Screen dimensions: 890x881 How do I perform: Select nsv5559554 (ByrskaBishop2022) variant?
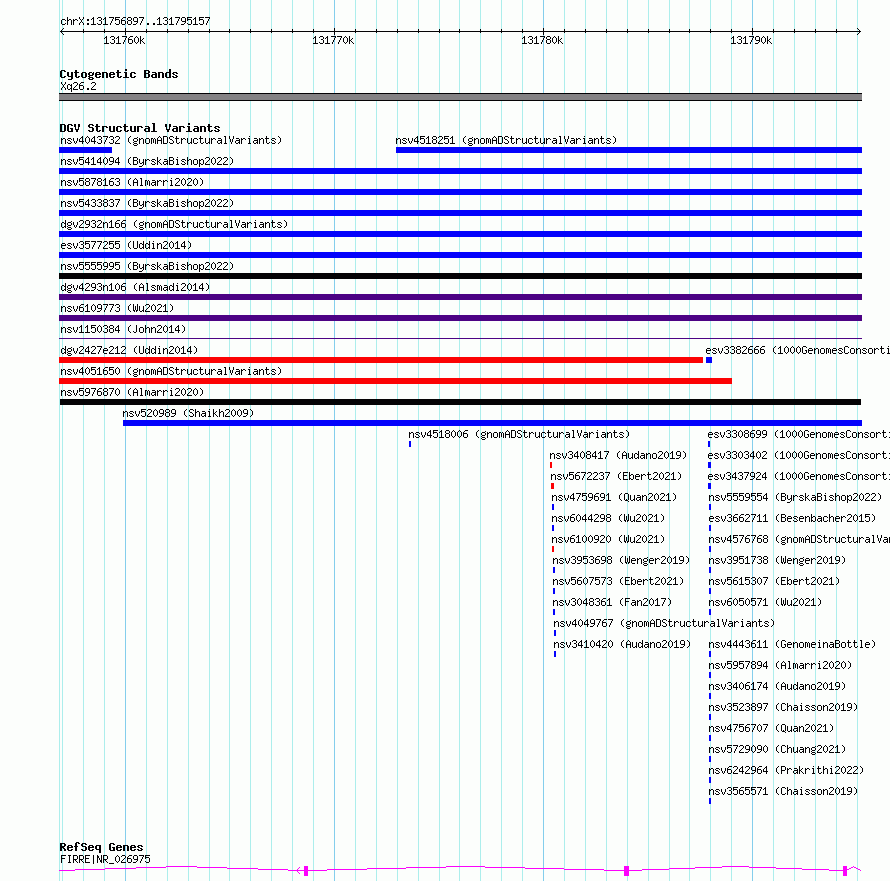[x=795, y=497]
